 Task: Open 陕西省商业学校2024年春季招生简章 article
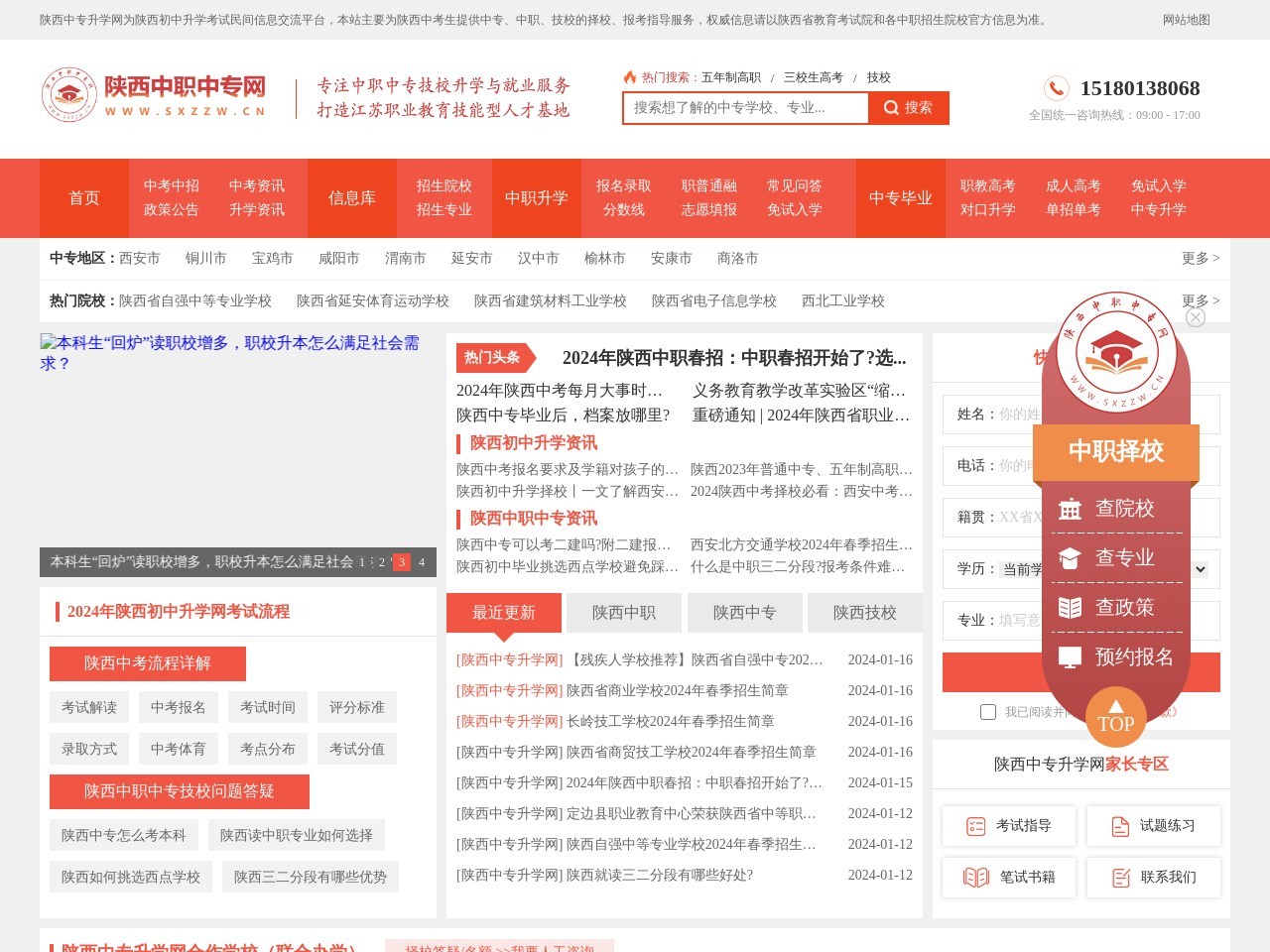[678, 691]
